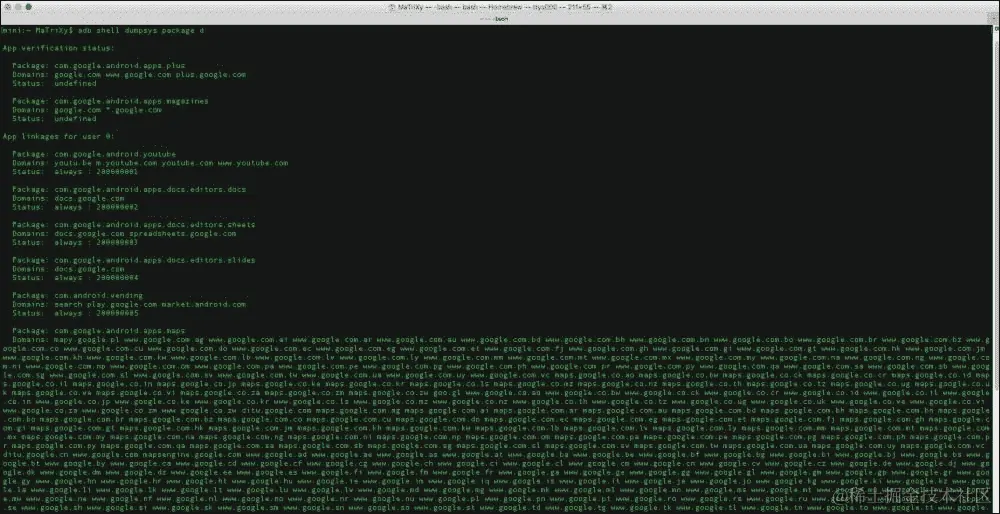Close the Terminal window with the red button

tap(6, 7)
